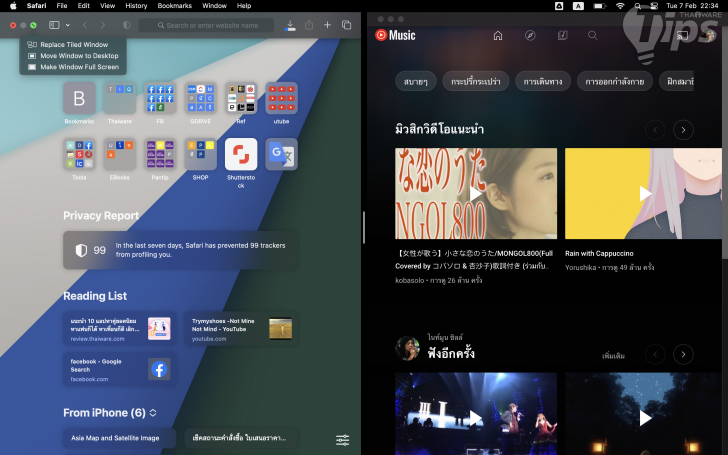This screenshot has width=728, height=455.
Task: Go forward in Safari toolbar
Action: pyautogui.click(x=103, y=25)
